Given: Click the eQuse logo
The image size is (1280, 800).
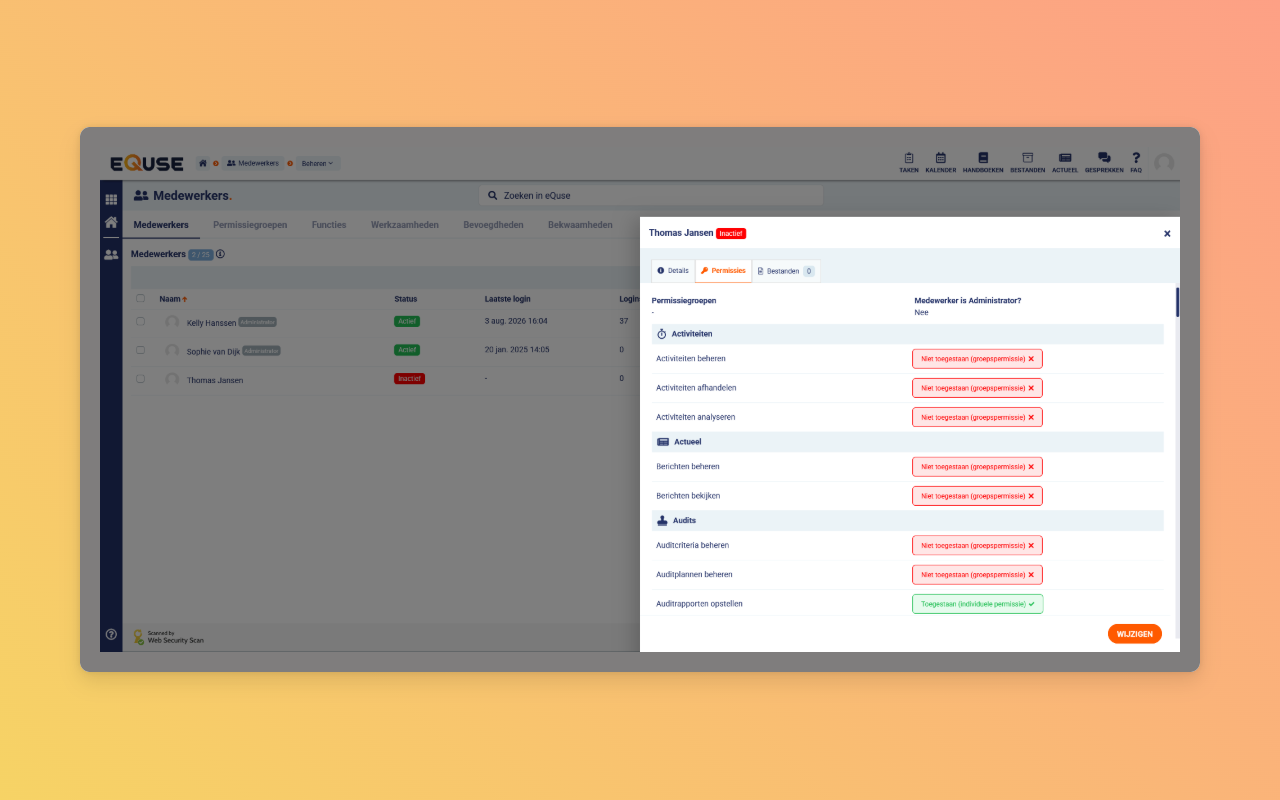Looking at the screenshot, I should pos(147,163).
